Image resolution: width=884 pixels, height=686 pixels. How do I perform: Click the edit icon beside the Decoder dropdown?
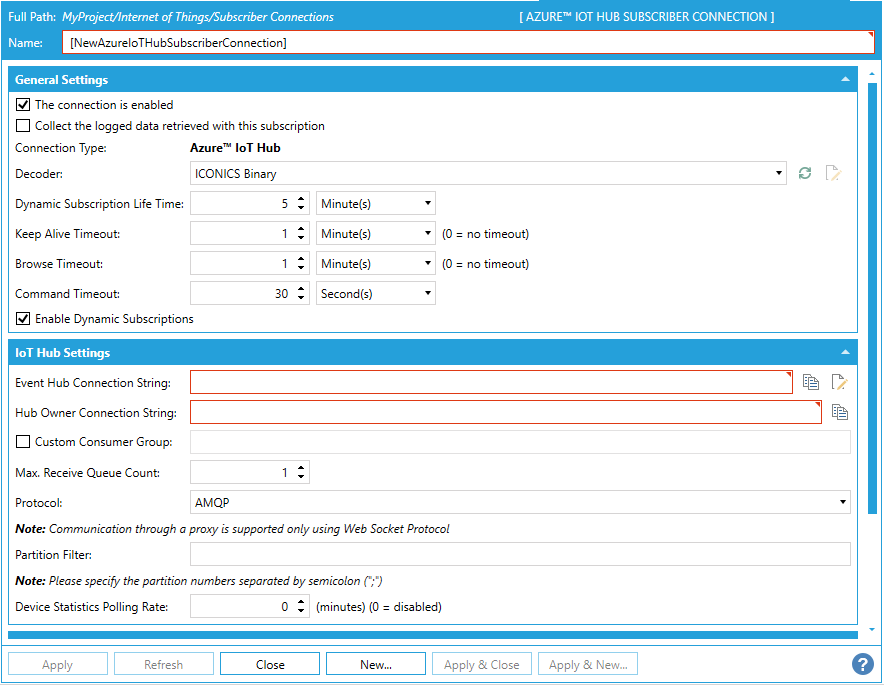click(x=834, y=174)
